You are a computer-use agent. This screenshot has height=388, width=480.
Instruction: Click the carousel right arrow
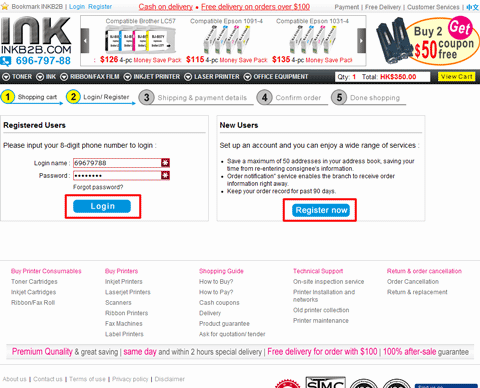tap(362, 41)
